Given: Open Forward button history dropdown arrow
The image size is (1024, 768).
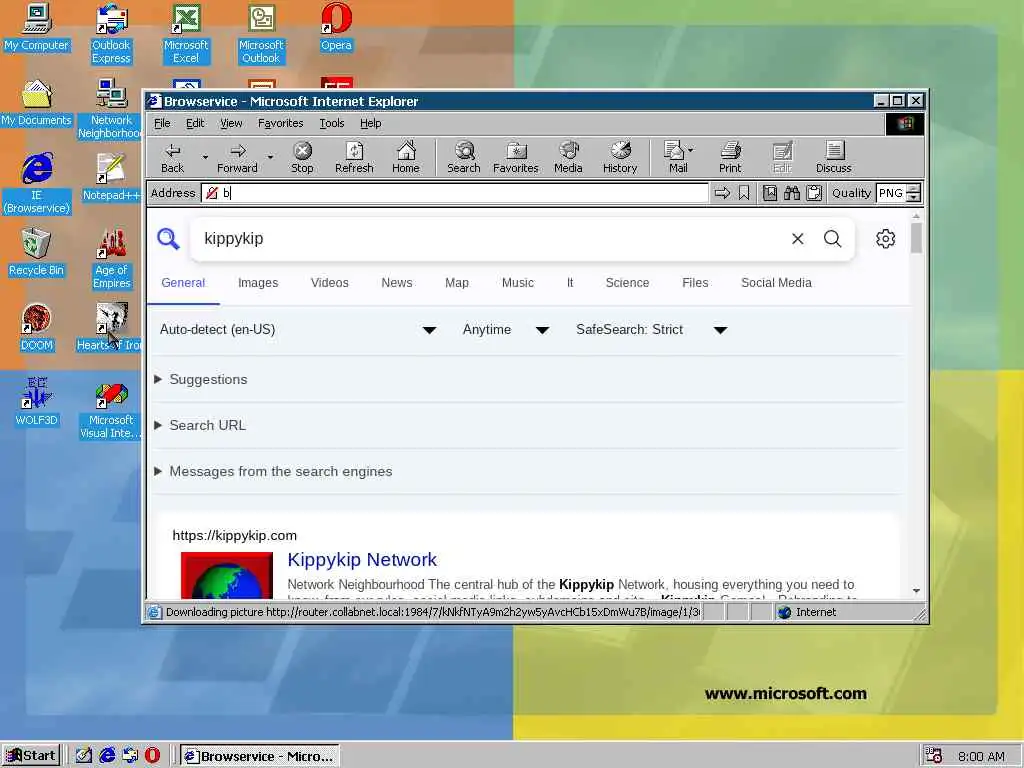Looking at the screenshot, I should point(270,157).
